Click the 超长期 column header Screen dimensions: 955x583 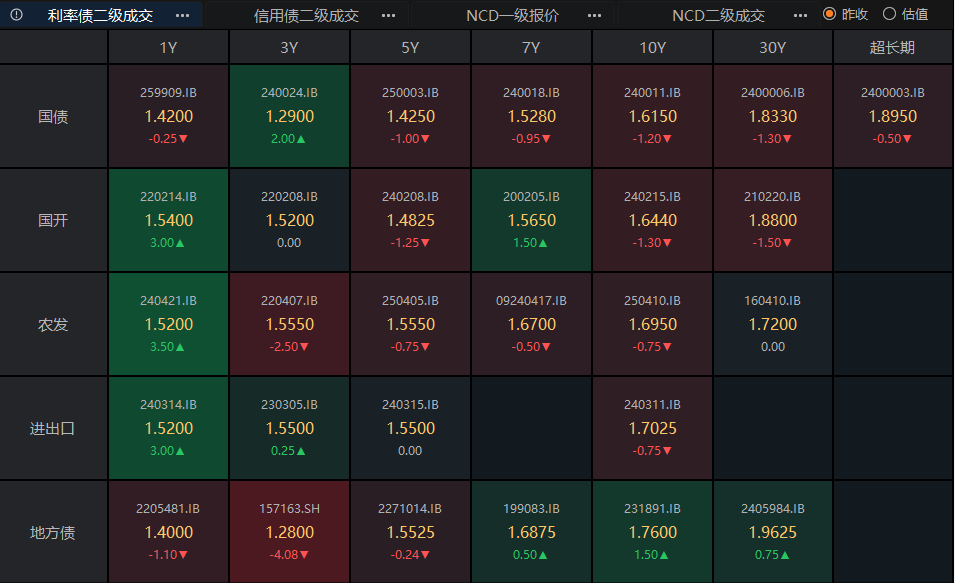pyautogui.click(x=892, y=47)
